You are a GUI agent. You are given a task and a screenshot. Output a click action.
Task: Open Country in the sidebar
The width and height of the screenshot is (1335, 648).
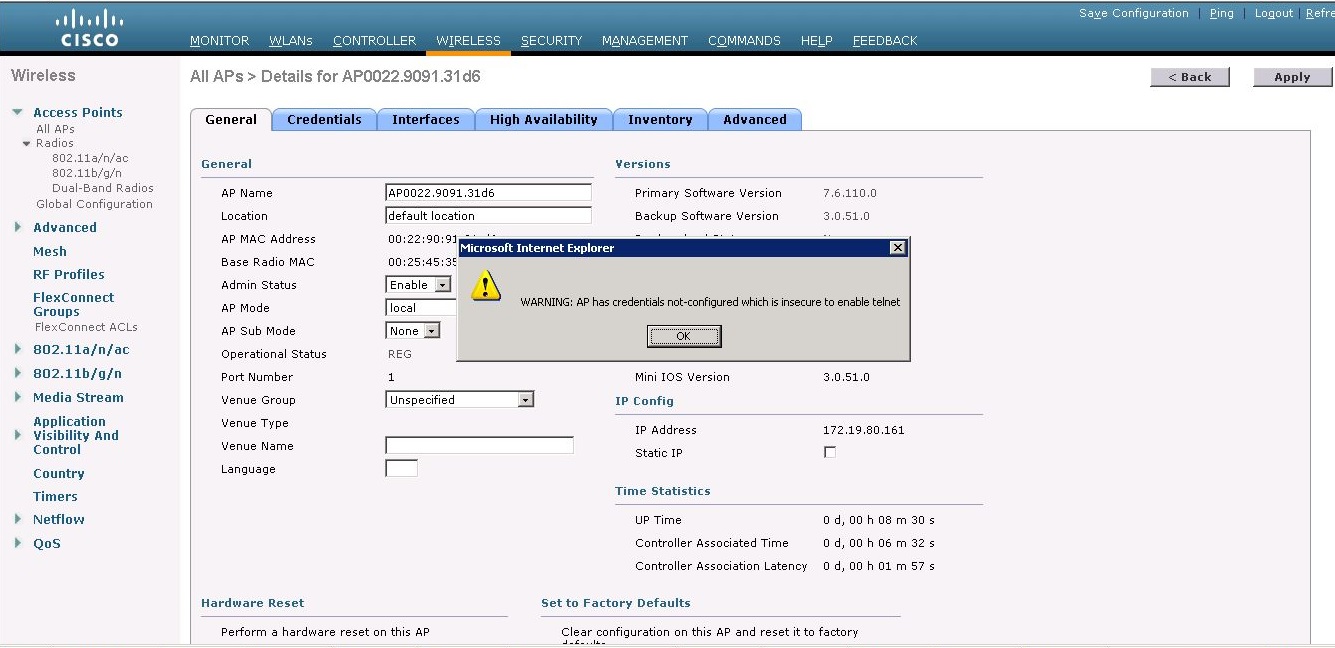[59, 473]
